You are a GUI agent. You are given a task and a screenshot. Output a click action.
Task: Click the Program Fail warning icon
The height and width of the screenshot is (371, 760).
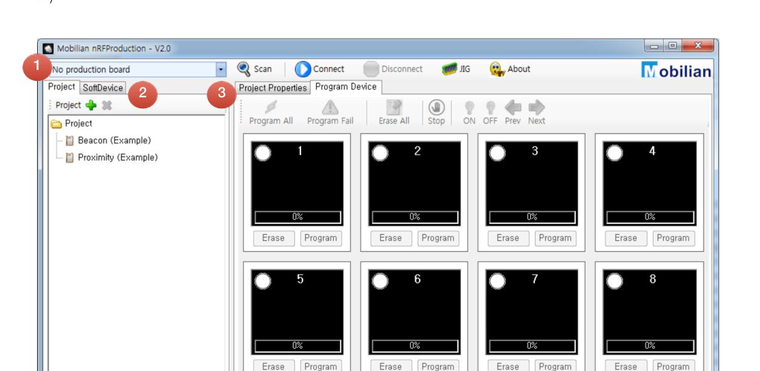coord(330,107)
